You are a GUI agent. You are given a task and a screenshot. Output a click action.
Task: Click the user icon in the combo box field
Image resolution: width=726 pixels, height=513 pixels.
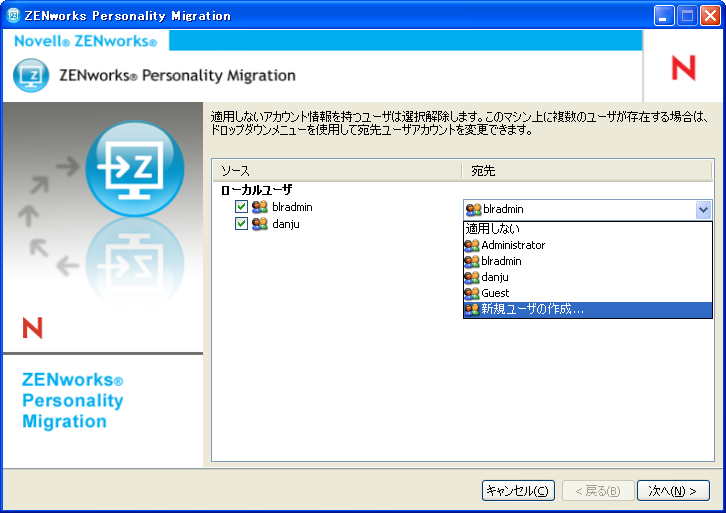474,210
